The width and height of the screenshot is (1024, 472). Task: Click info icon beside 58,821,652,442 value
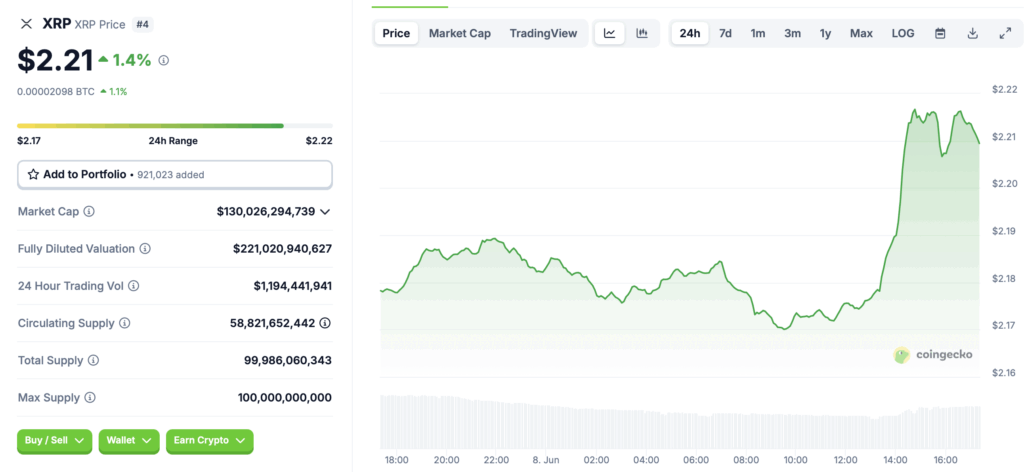point(325,323)
